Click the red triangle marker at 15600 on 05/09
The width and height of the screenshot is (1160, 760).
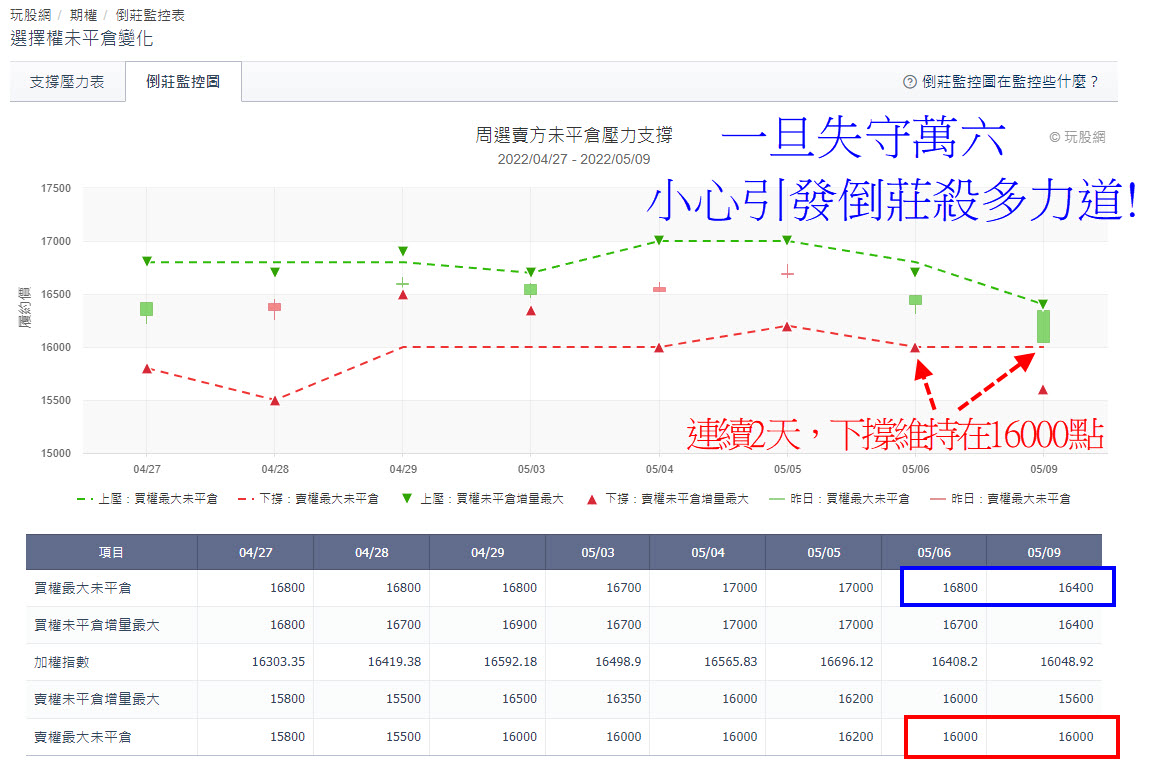[1043, 390]
